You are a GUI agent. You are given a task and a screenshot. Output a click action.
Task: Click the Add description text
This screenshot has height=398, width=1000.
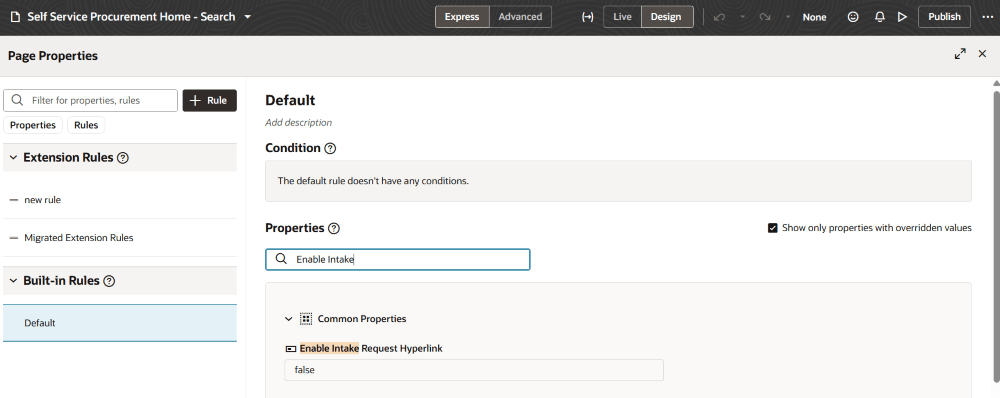pyautogui.click(x=298, y=122)
